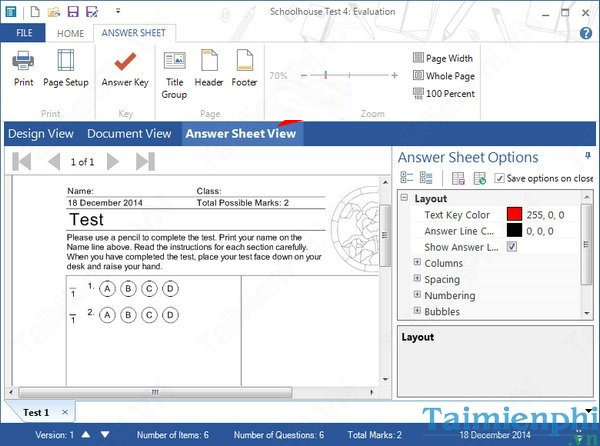
Task: Switch options to categorized view
Action: click(406, 178)
